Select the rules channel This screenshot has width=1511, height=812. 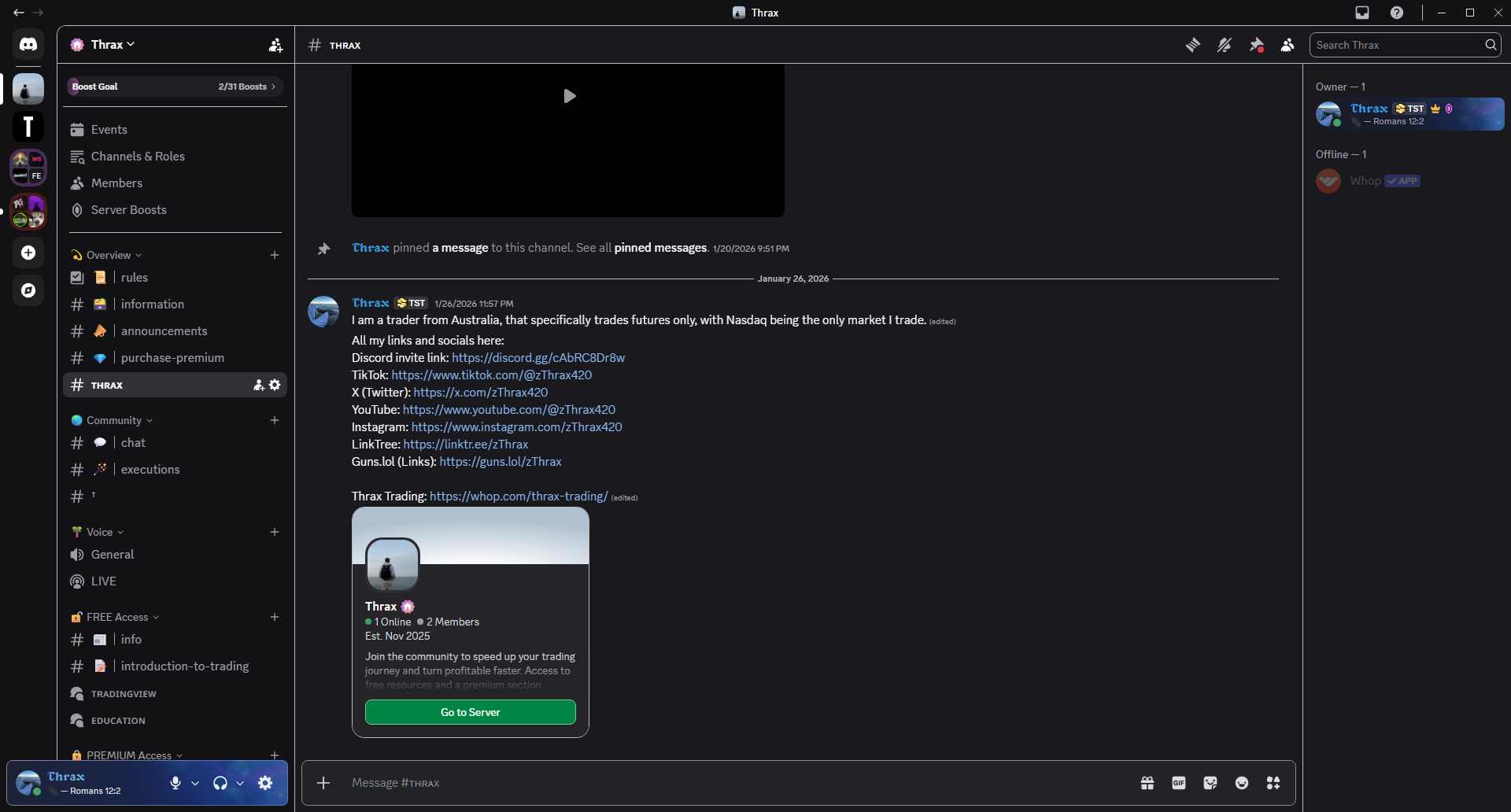point(175,278)
